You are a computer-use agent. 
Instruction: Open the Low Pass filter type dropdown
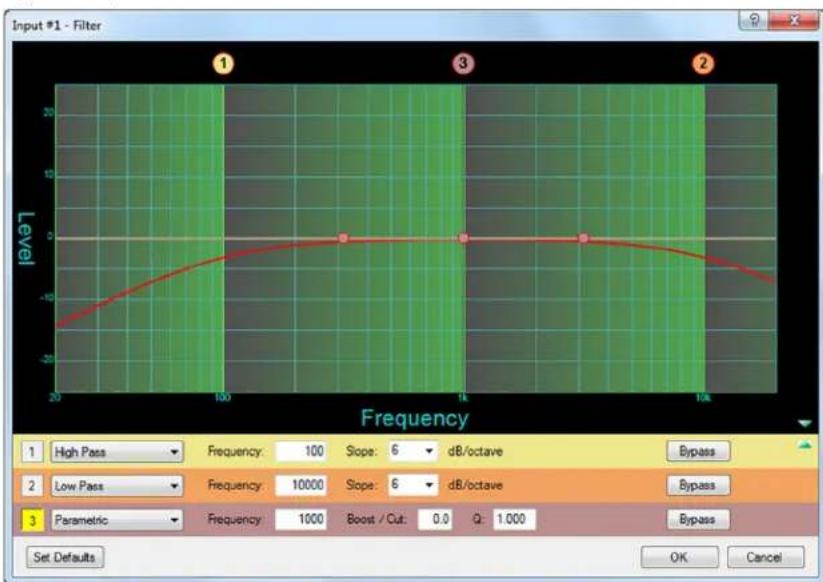[117, 486]
